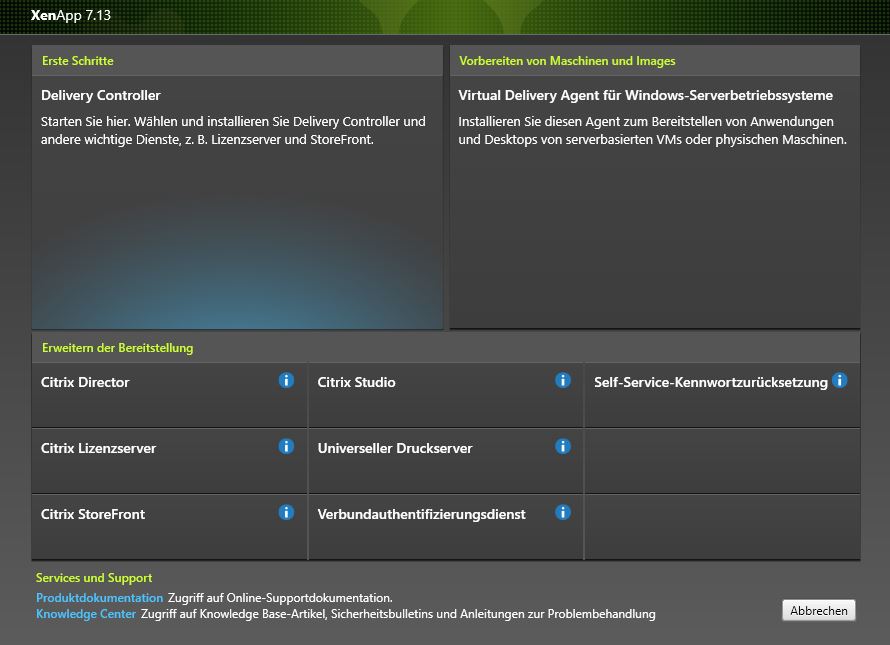Open info icon next to Citrix Studio
The width and height of the screenshot is (890, 645).
[x=563, y=380]
